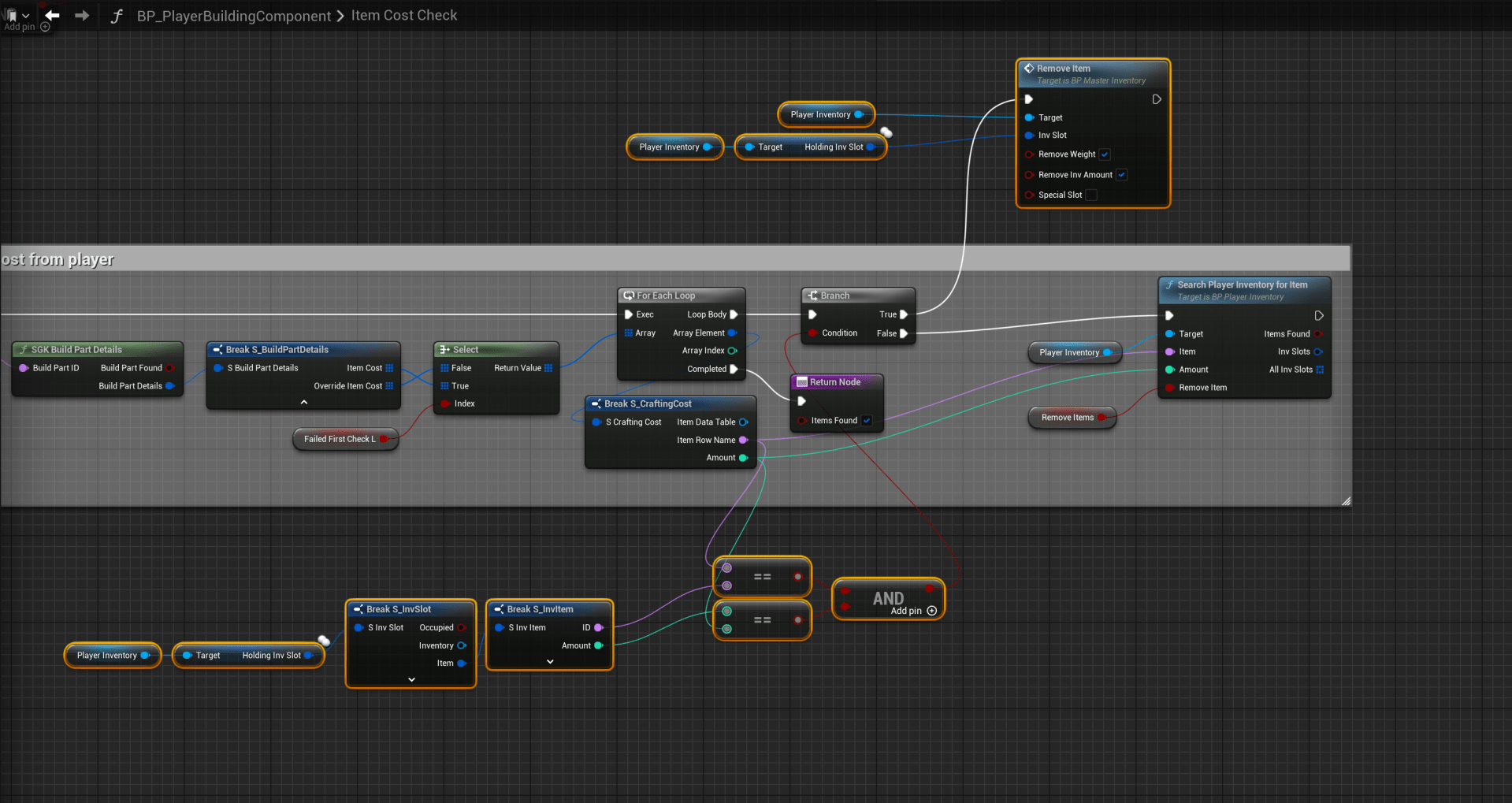The height and width of the screenshot is (803, 1512).
Task: Expand the Break S_InvSlot node pins
Action: 411,679
